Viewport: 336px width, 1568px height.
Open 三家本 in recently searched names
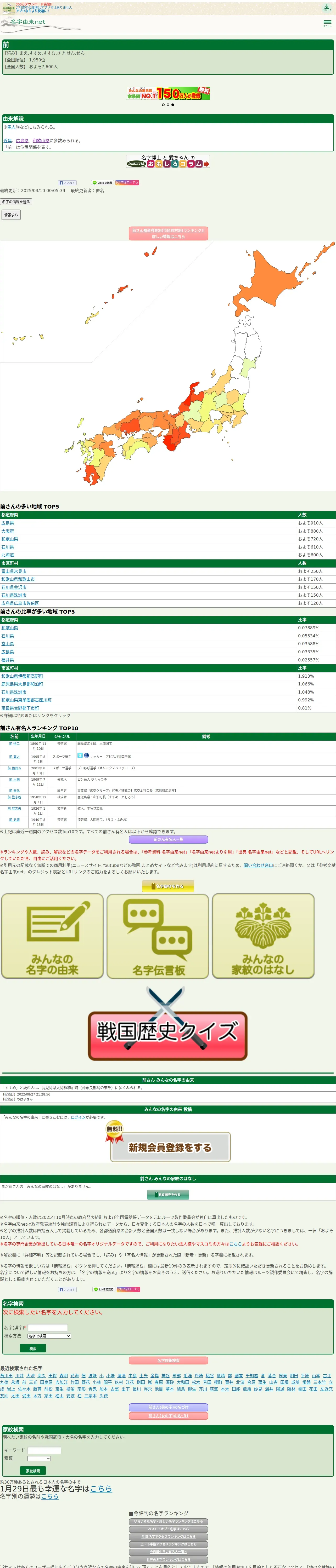pos(90,1396)
